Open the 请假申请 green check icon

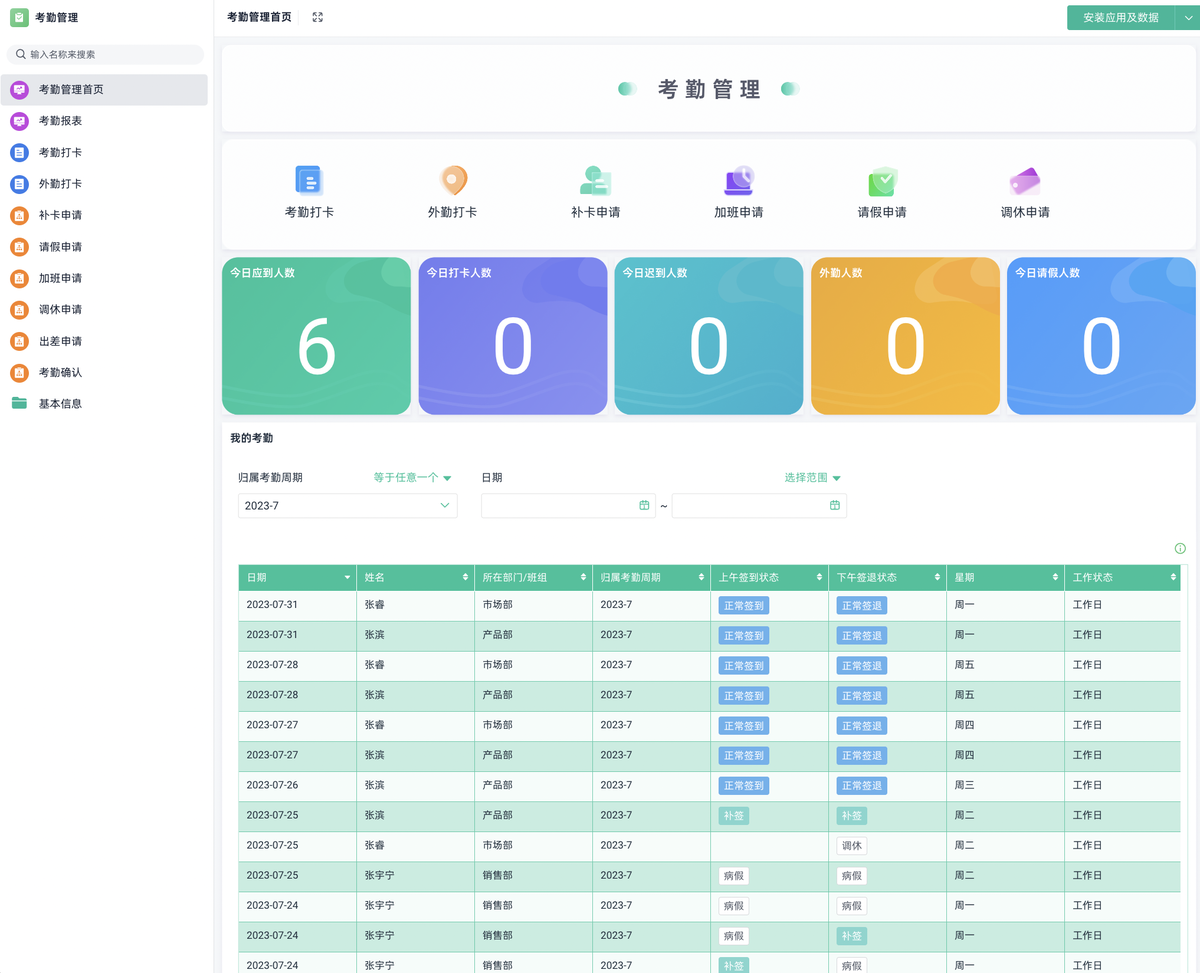[882, 180]
